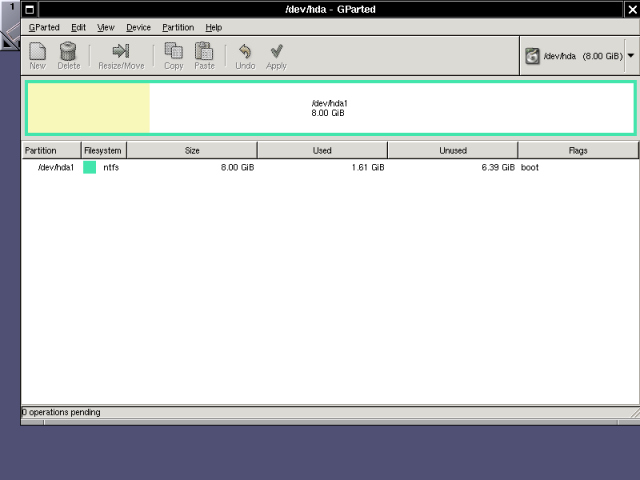Click the workspace 1 pager in corner
Image resolution: width=640 pixels, height=480 pixels.
tap(10, 24)
